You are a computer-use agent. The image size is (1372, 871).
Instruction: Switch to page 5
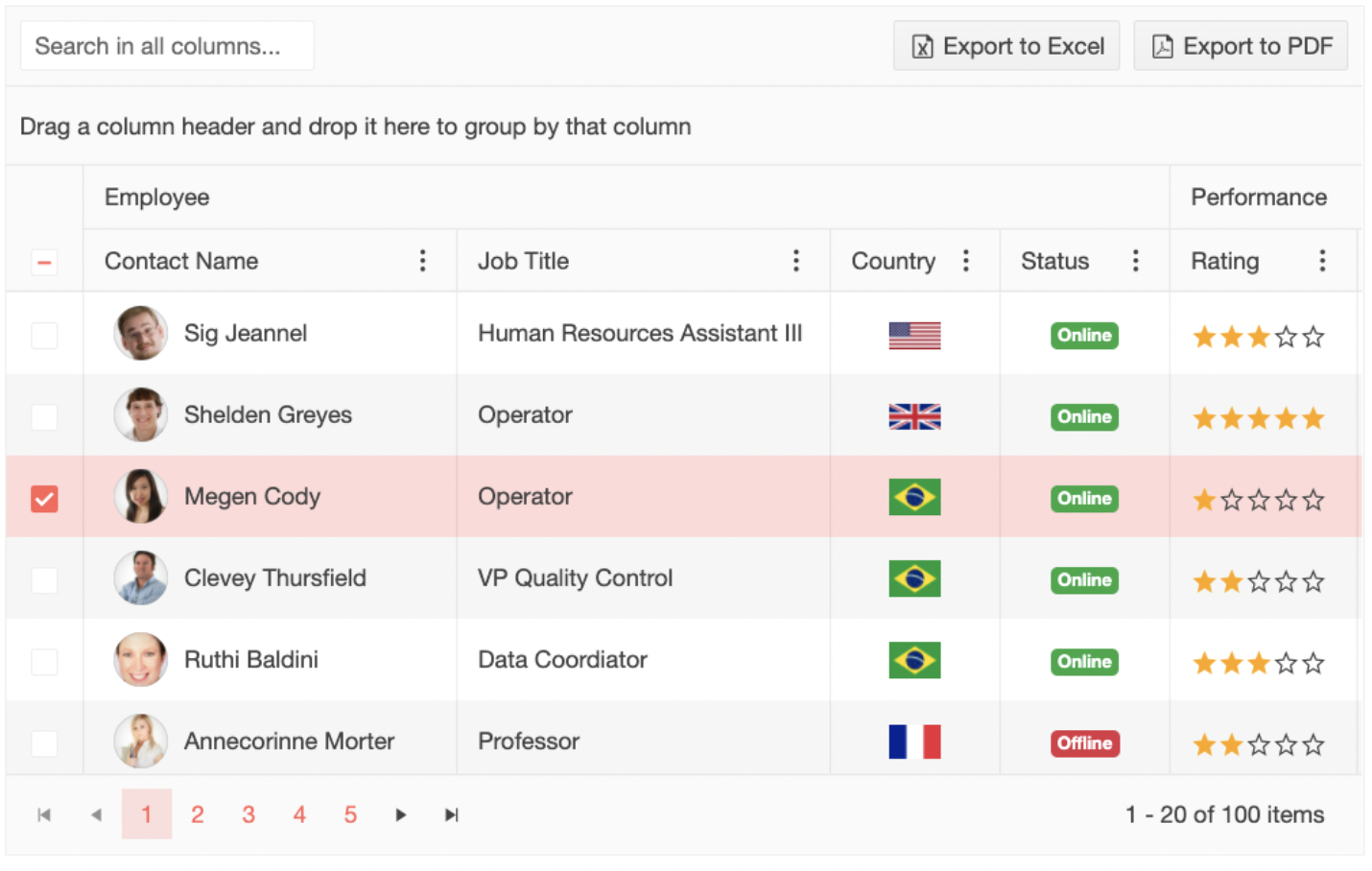point(350,815)
